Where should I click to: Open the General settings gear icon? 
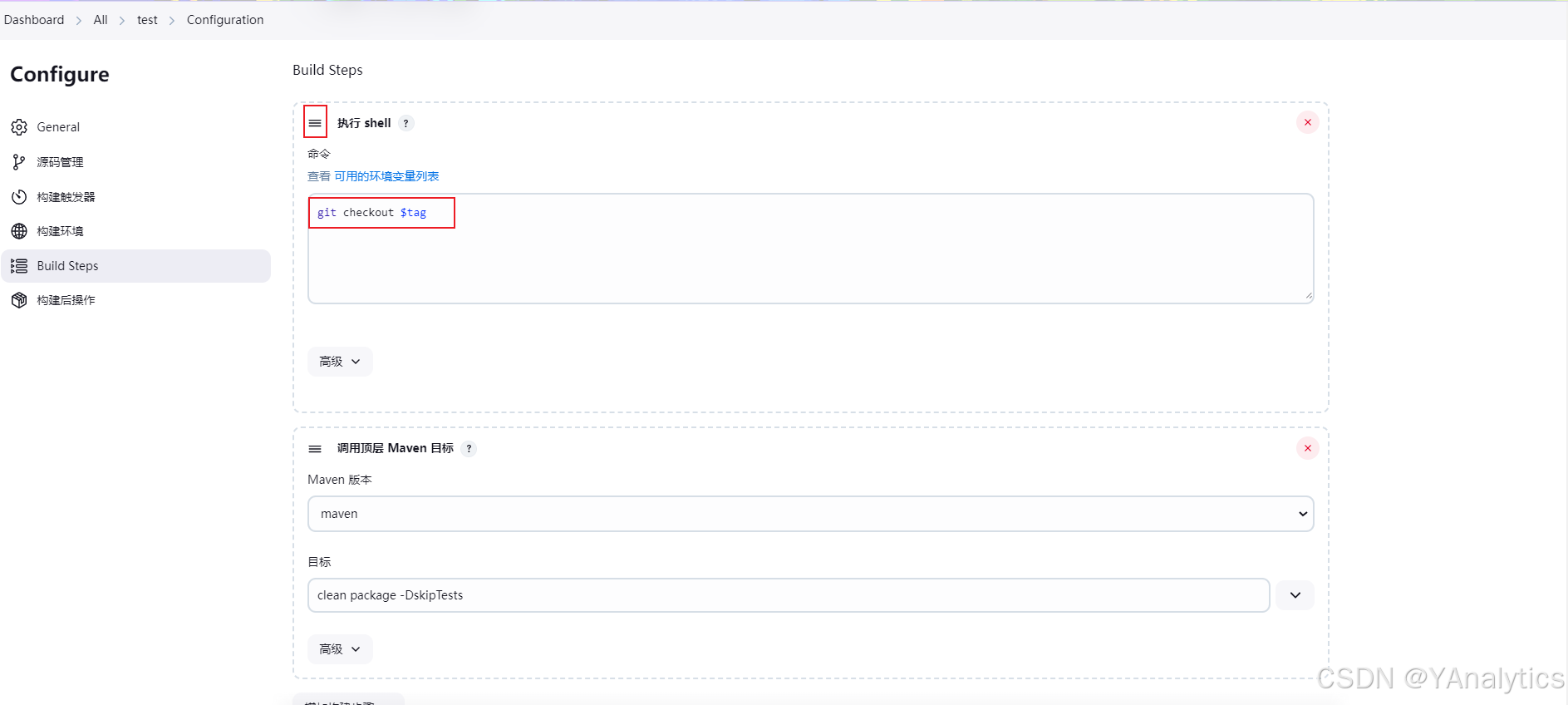(x=19, y=127)
